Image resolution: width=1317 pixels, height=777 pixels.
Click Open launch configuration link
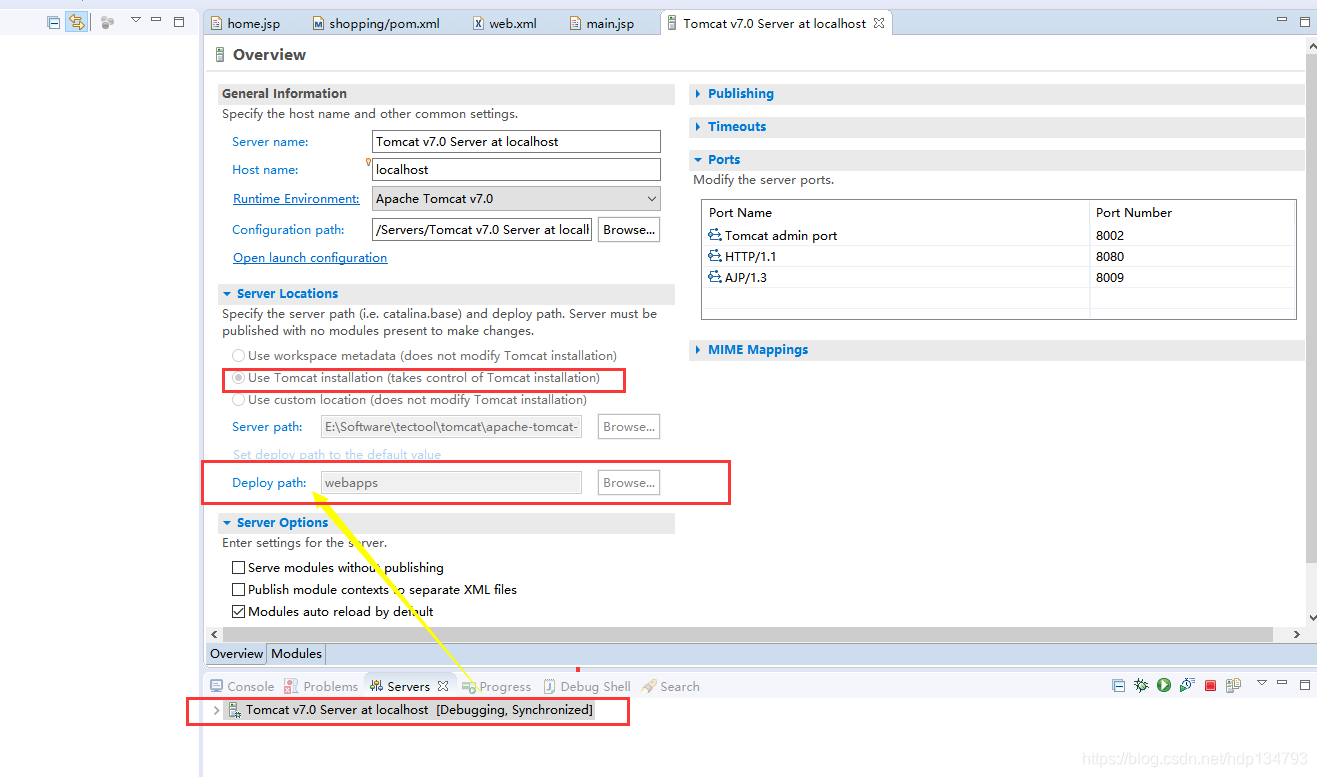310,258
